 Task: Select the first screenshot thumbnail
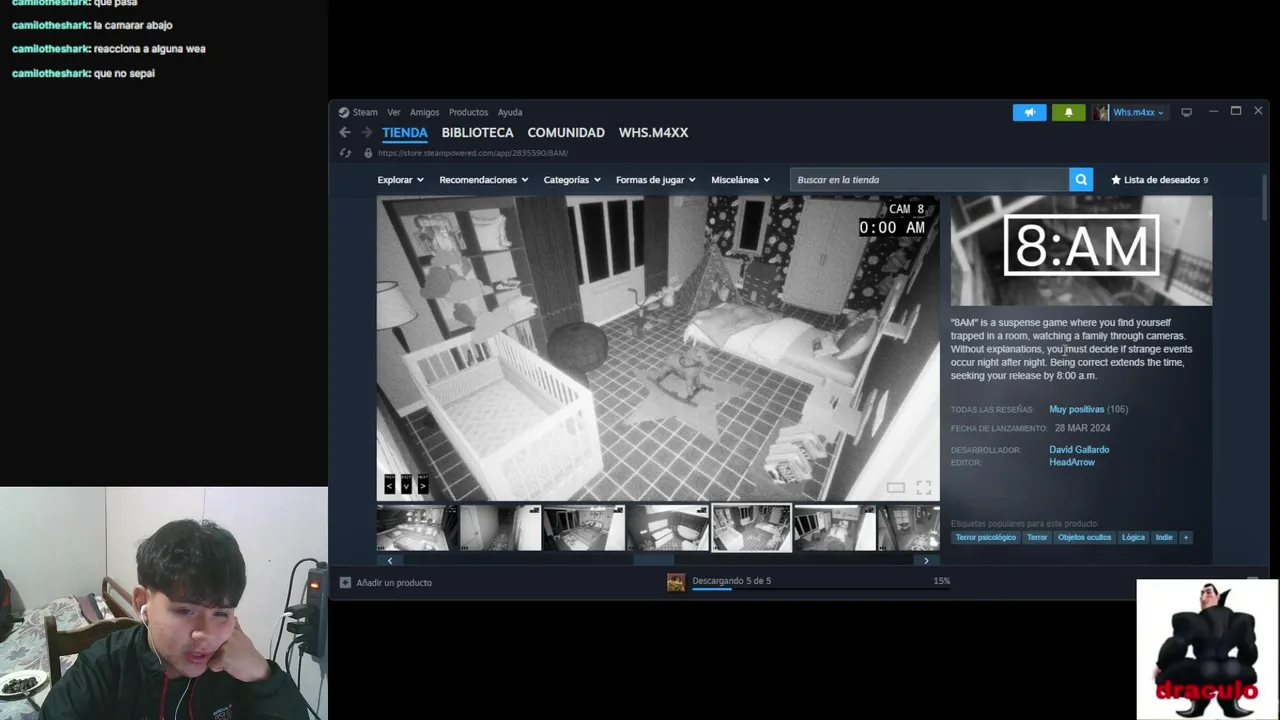point(417,528)
